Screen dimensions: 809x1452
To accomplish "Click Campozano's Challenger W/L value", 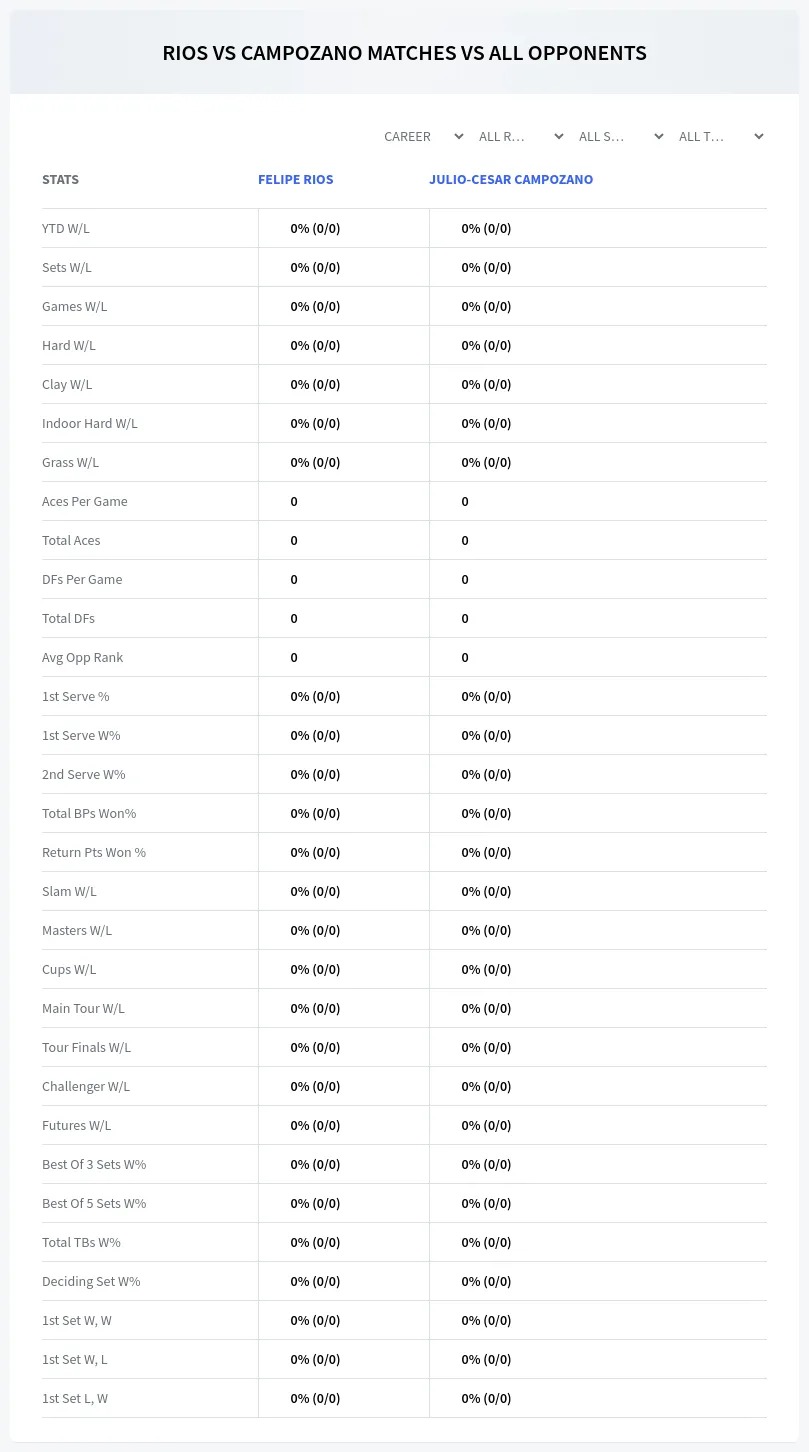I will tap(486, 1086).
